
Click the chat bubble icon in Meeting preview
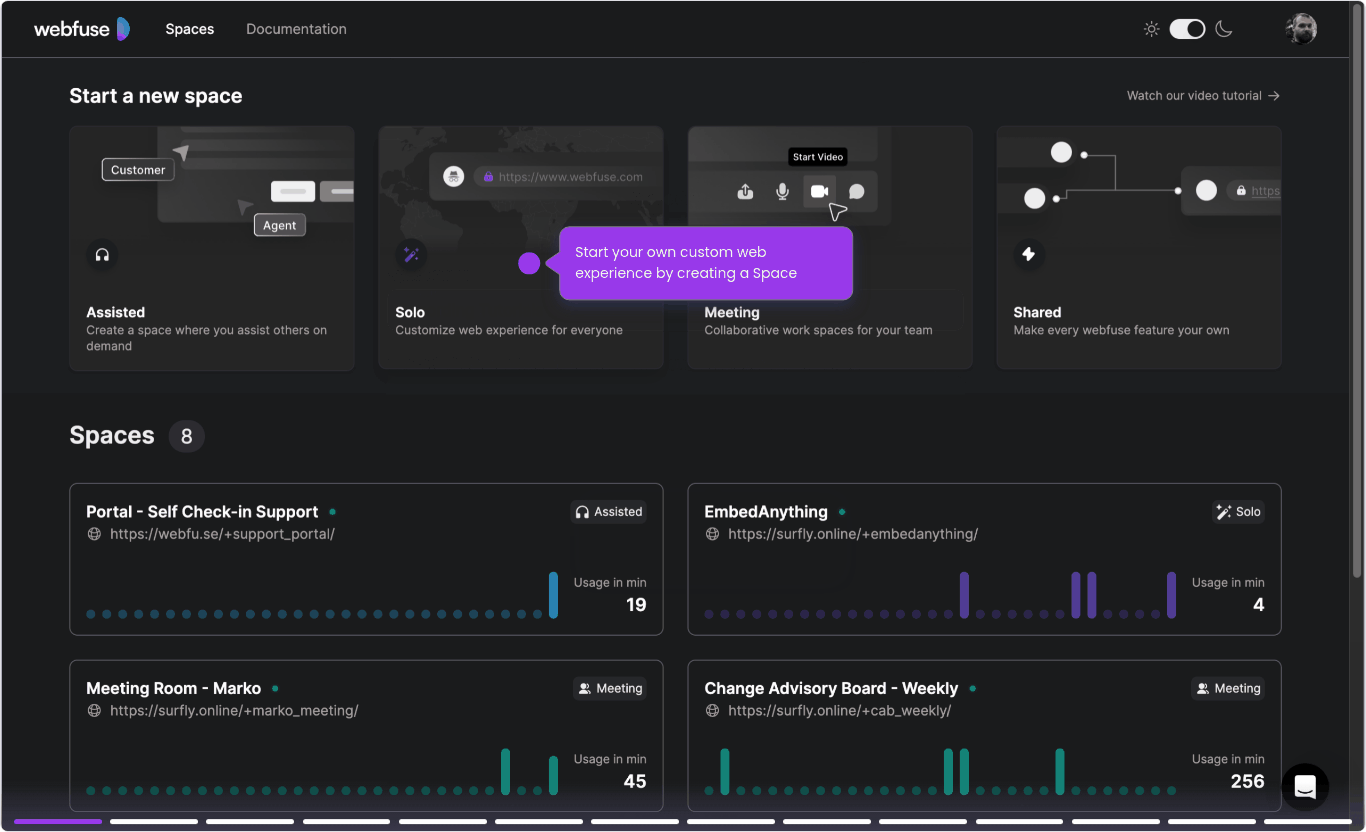point(857,191)
